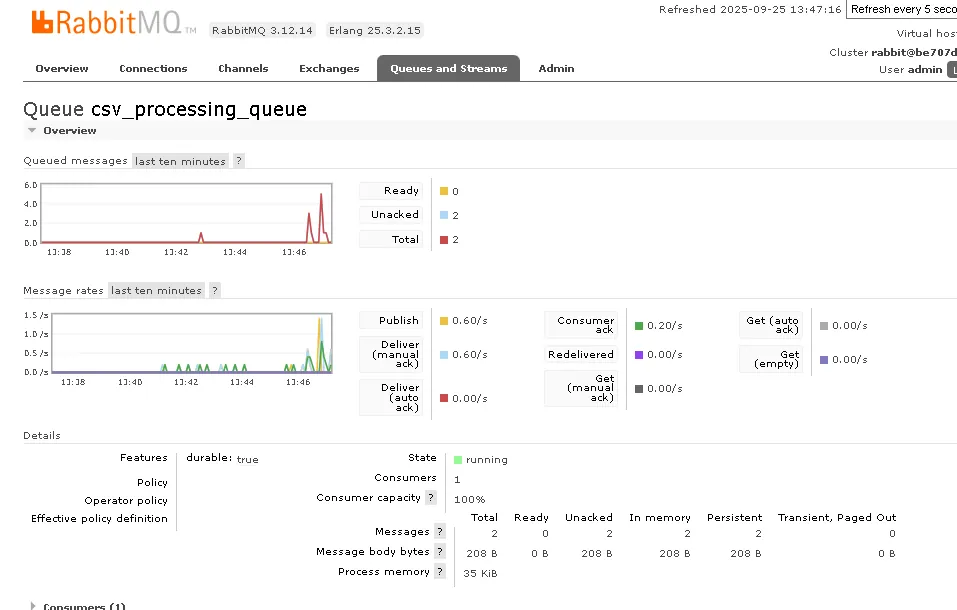Click the 100% consumer capacity value
The image size is (957, 610).
pos(469,499)
